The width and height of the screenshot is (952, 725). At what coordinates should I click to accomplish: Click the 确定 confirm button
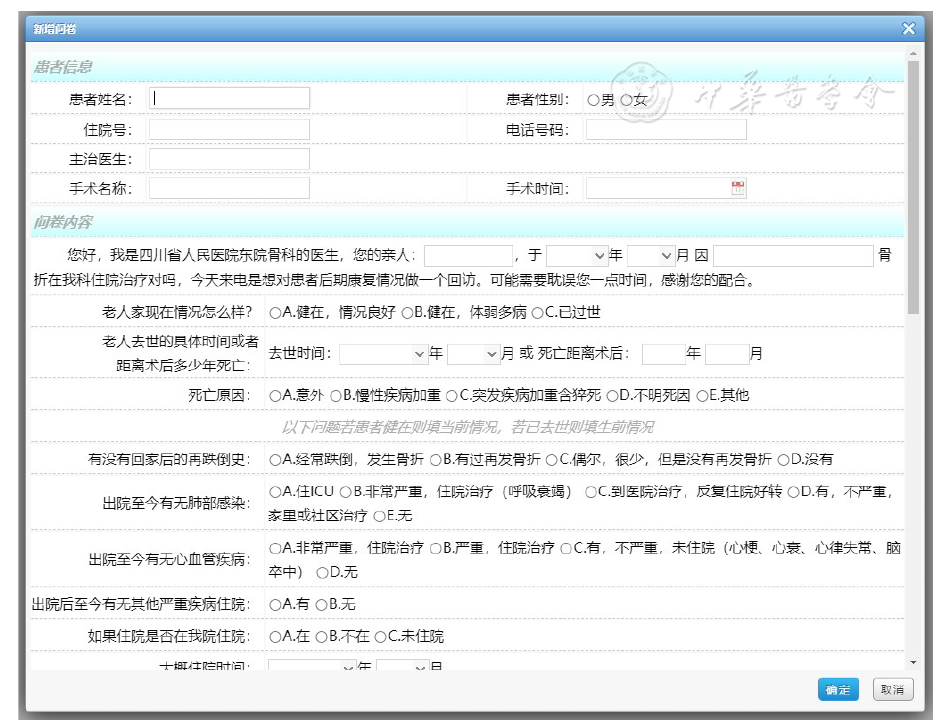pos(837,690)
